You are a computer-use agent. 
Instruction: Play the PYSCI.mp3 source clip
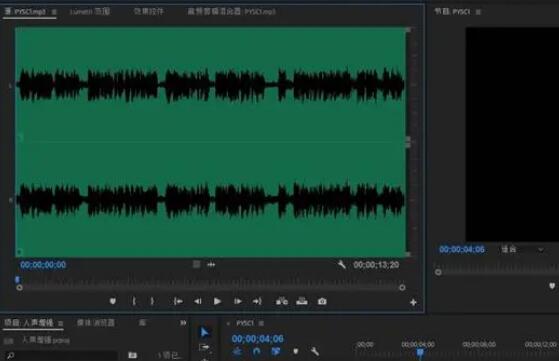[x=217, y=301]
